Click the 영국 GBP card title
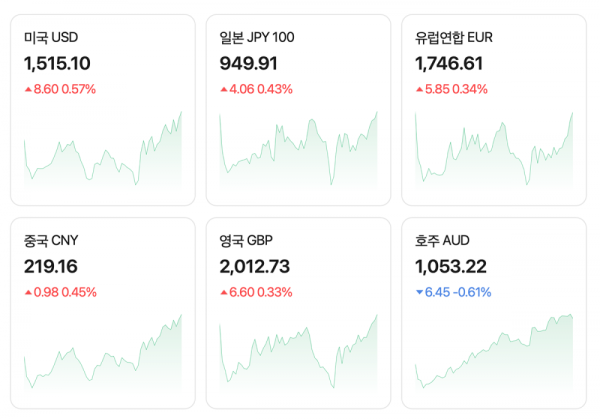 [246, 241]
